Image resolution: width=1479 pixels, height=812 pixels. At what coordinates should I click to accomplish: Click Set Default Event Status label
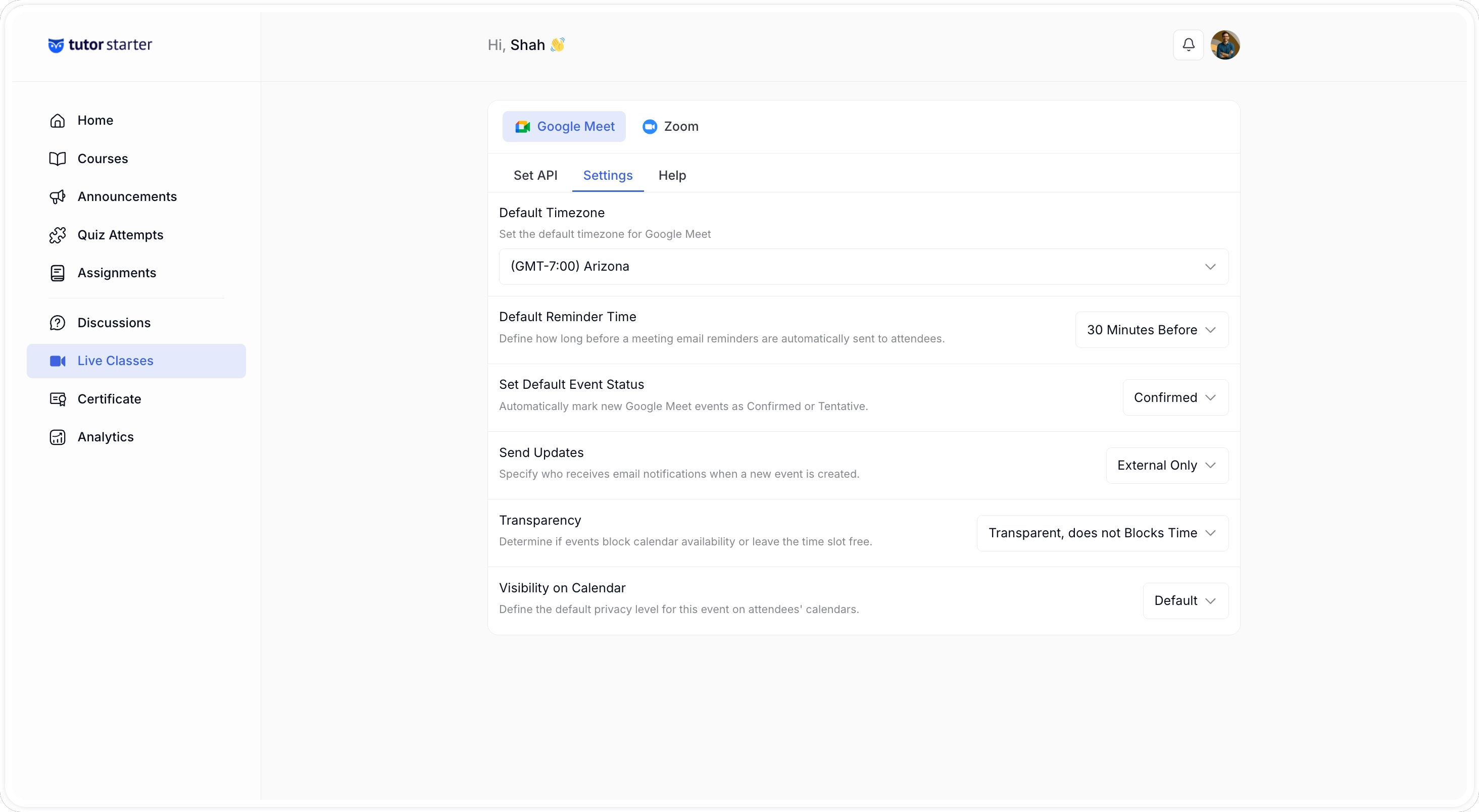pos(571,384)
